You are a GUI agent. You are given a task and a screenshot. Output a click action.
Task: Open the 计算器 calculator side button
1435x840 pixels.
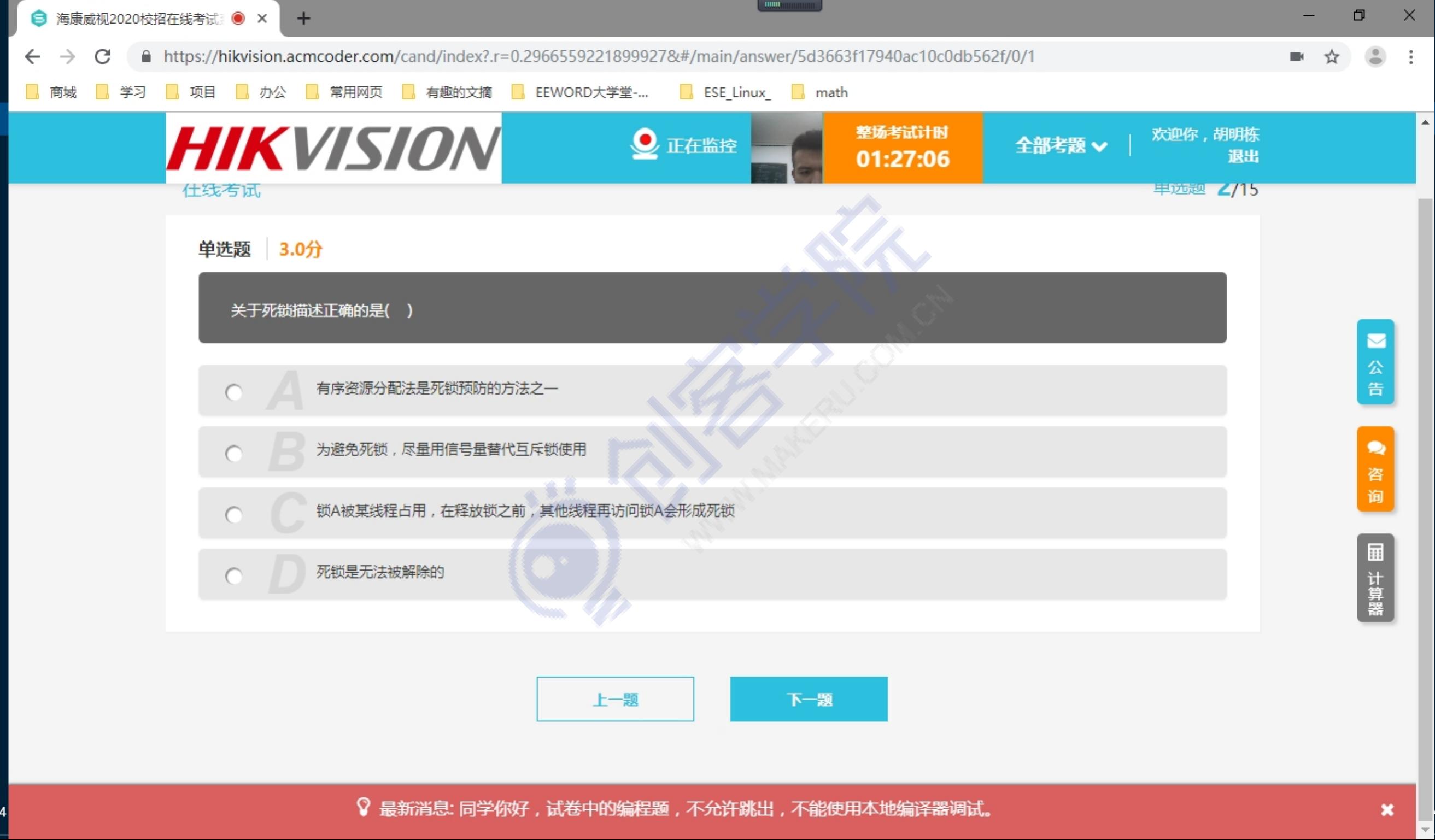pos(1375,578)
